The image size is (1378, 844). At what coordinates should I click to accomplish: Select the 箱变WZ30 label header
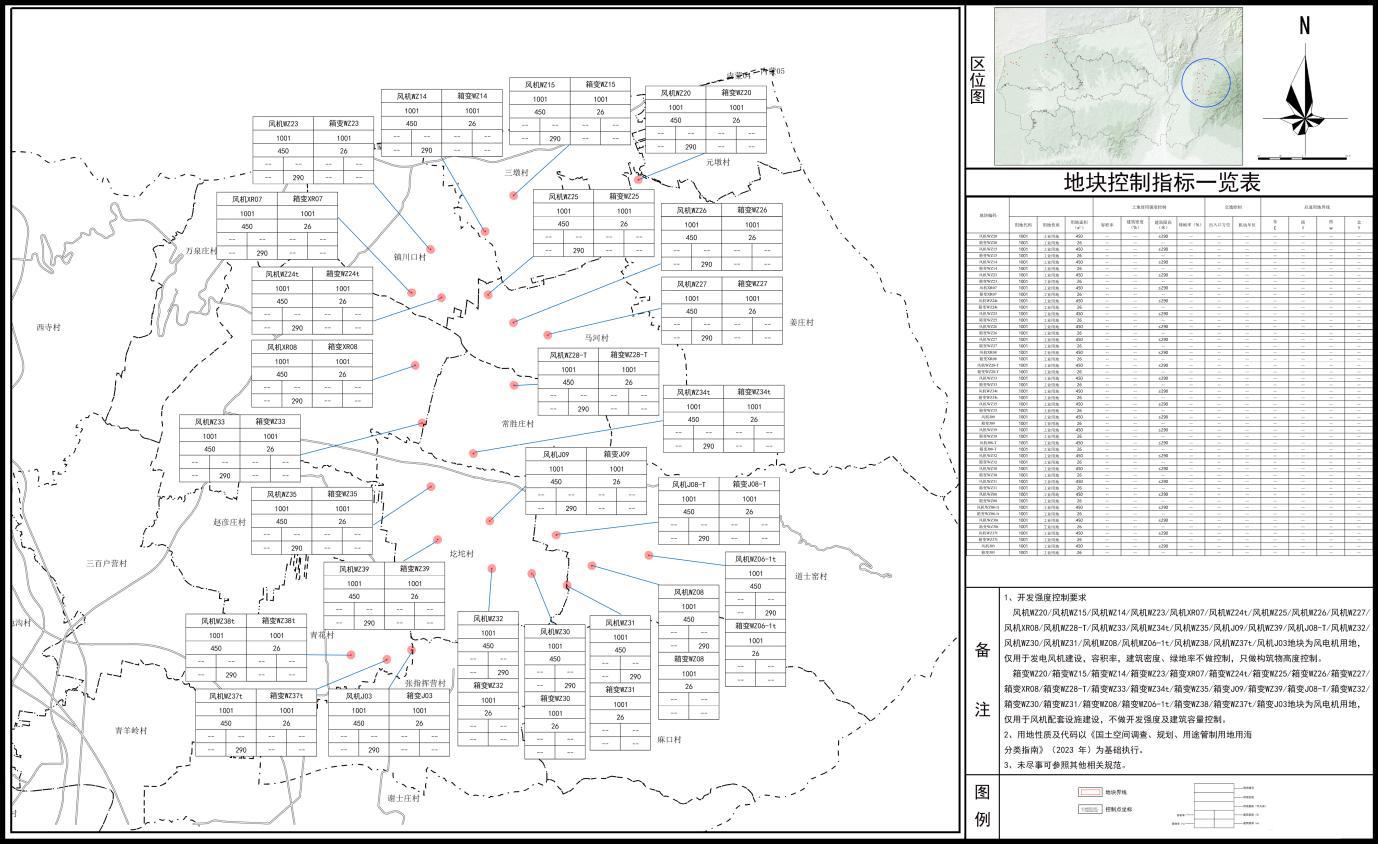(x=555, y=699)
